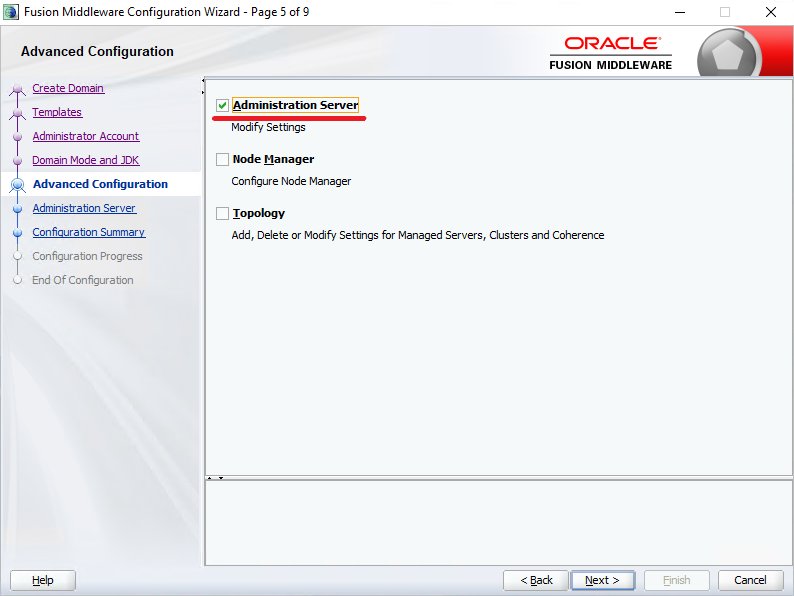Click the Managed Servers, Clusters description text
The width and height of the screenshot is (794, 596).
(418, 235)
